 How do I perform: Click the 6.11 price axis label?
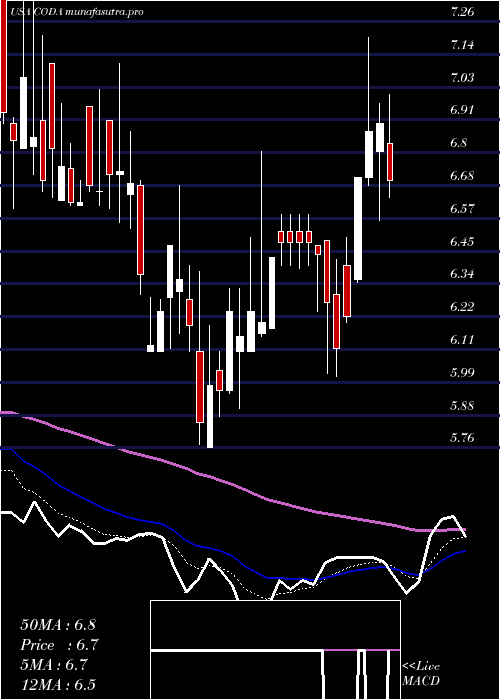pyautogui.click(x=462, y=340)
